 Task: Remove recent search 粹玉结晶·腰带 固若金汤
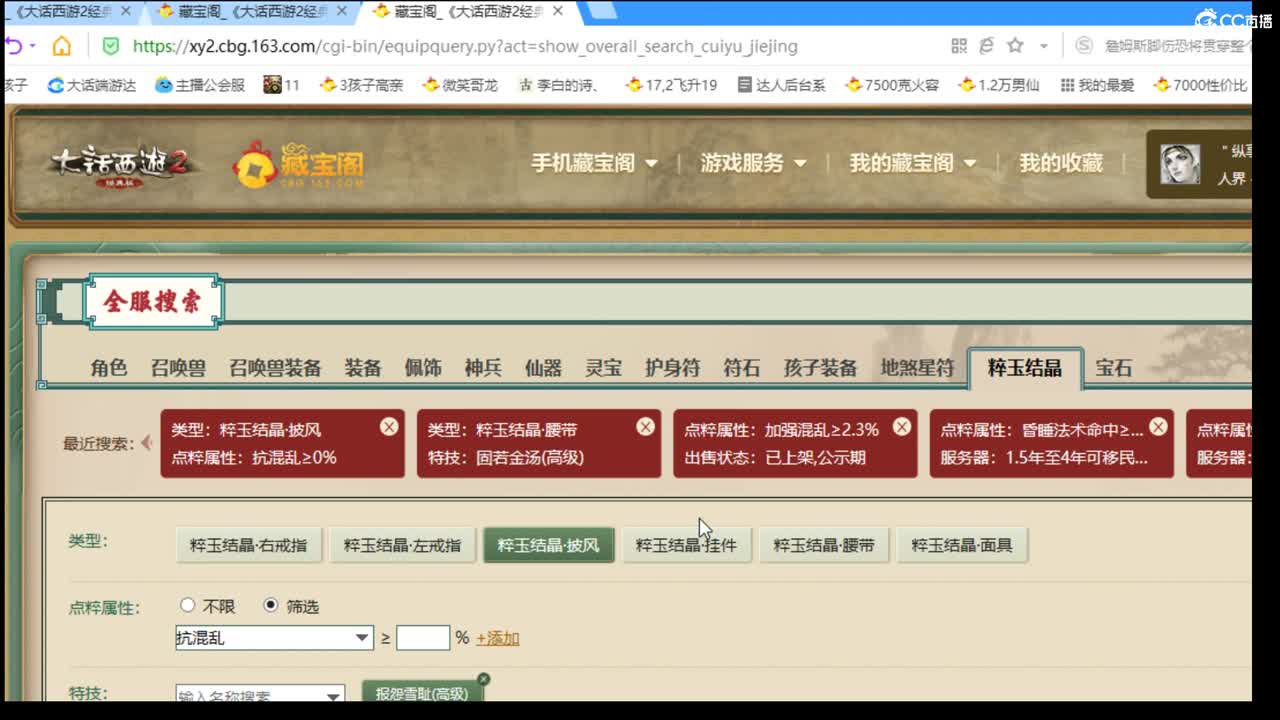point(646,427)
